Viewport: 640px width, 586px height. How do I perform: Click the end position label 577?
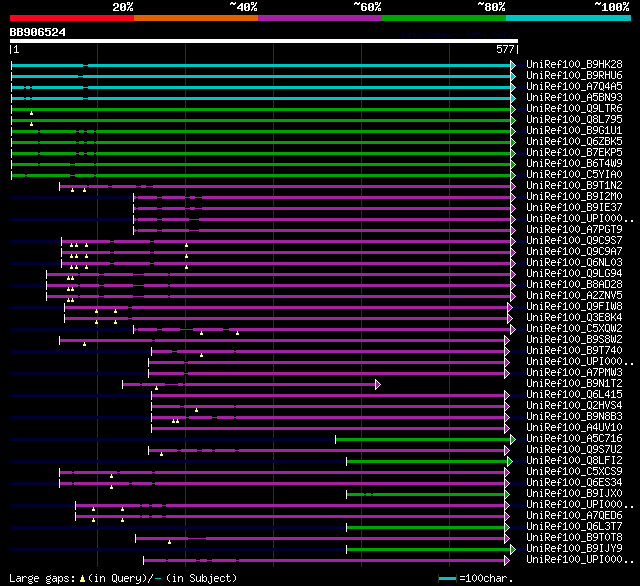pyautogui.click(x=505, y=49)
